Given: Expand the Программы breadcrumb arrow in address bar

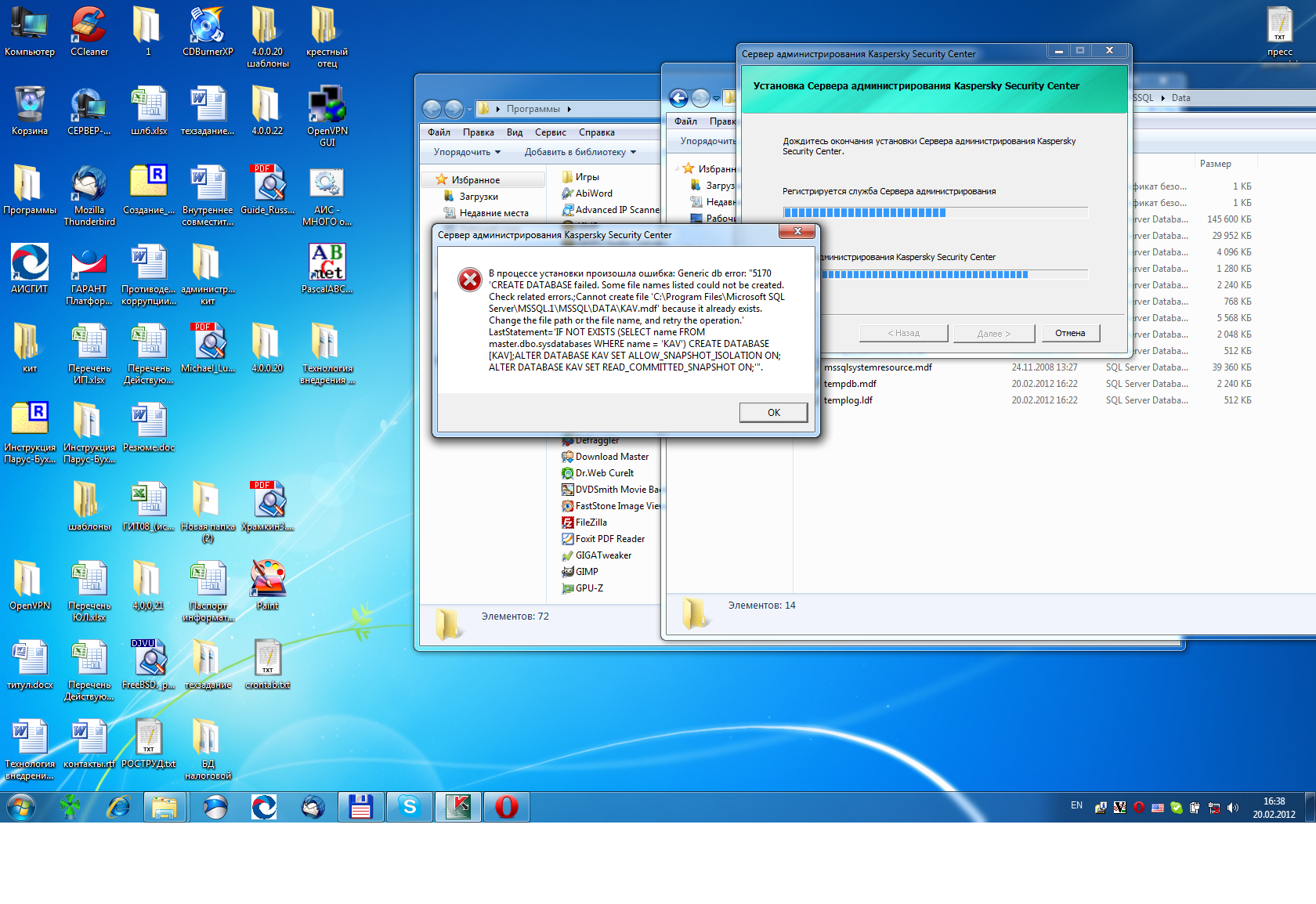Looking at the screenshot, I should (569, 109).
